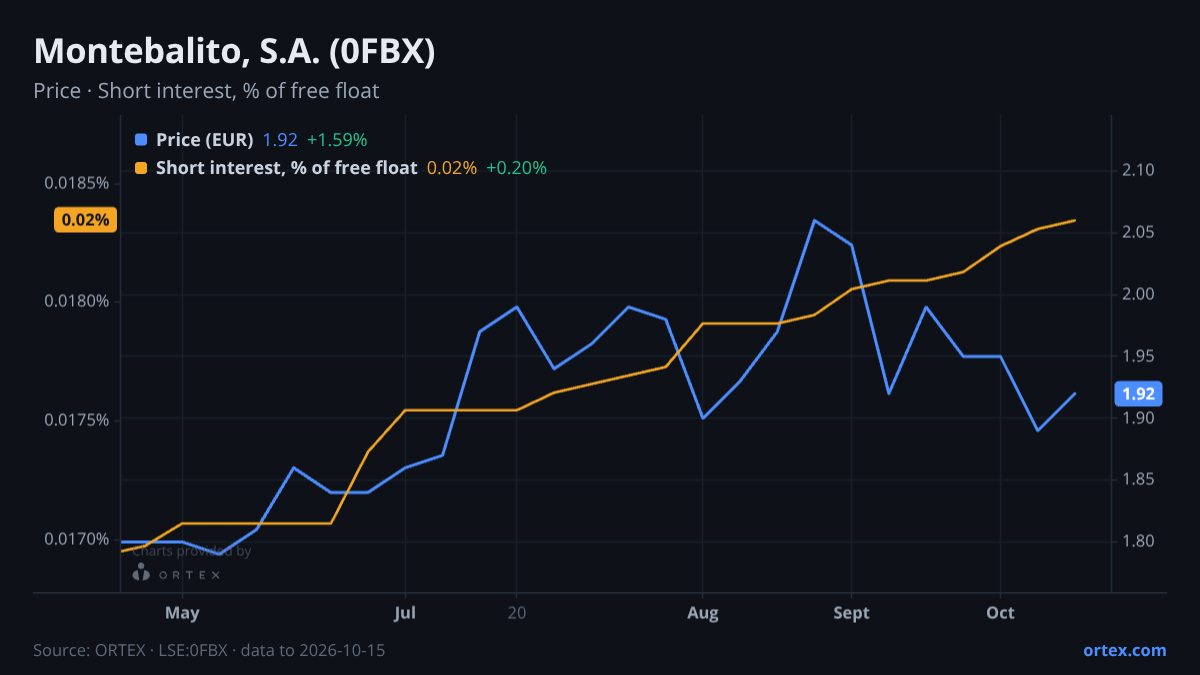The height and width of the screenshot is (675, 1200).
Task: Click the 1.95 right axis label
Action: pos(1138,356)
